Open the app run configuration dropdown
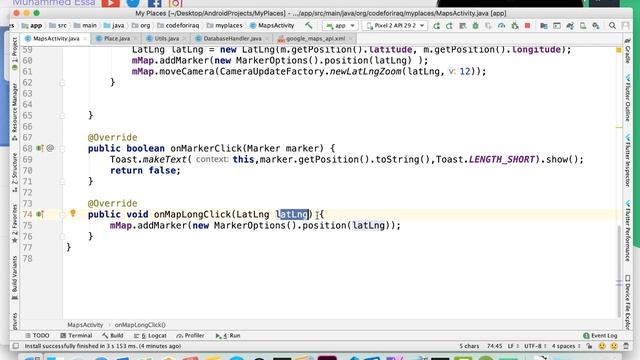Image resolution: width=640 pixels, height=360 pixels. pyautogui.click(x=340, y=26)
